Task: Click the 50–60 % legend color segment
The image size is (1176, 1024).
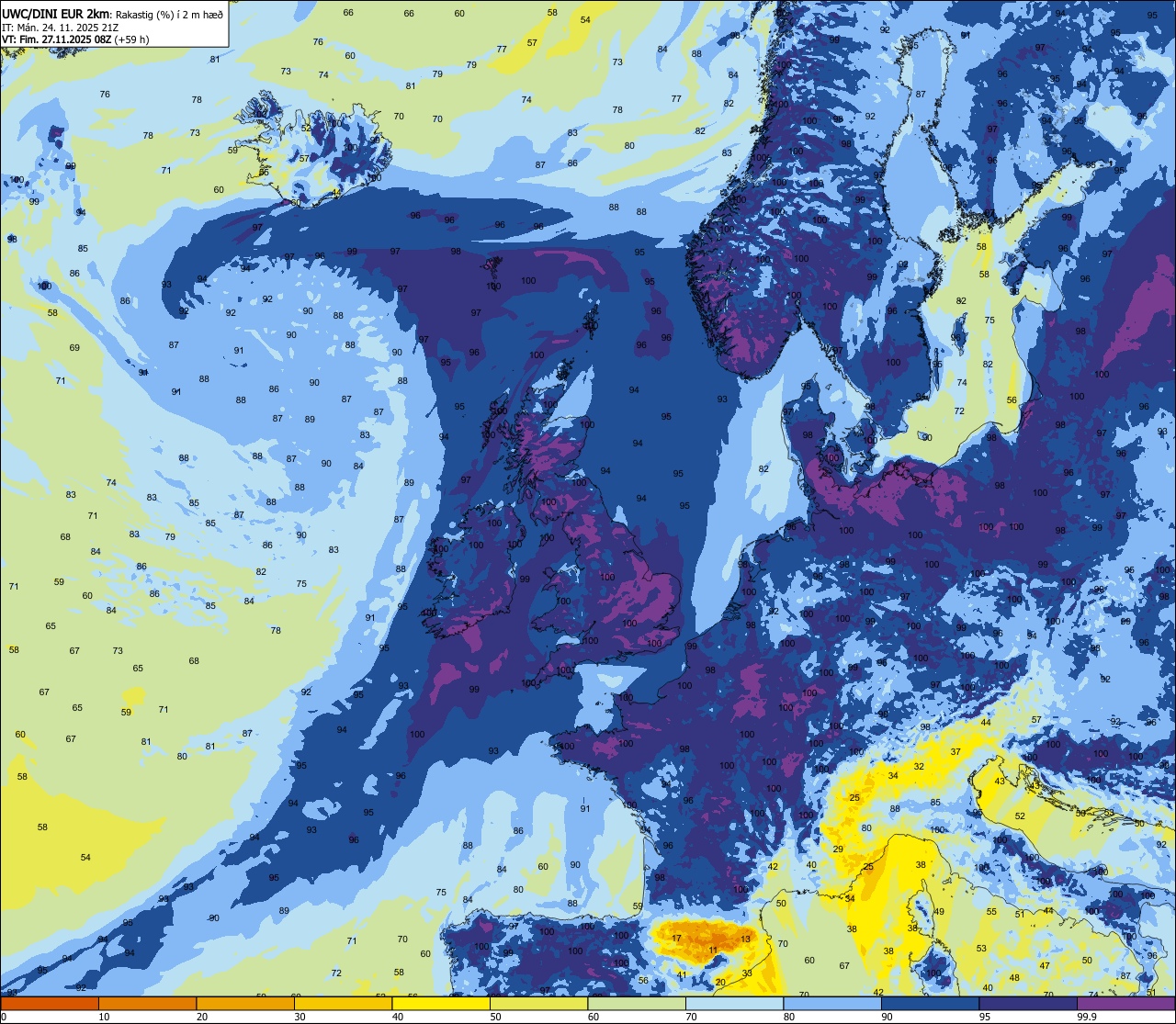Action: pyautogui.click(x=538, y=1004)
